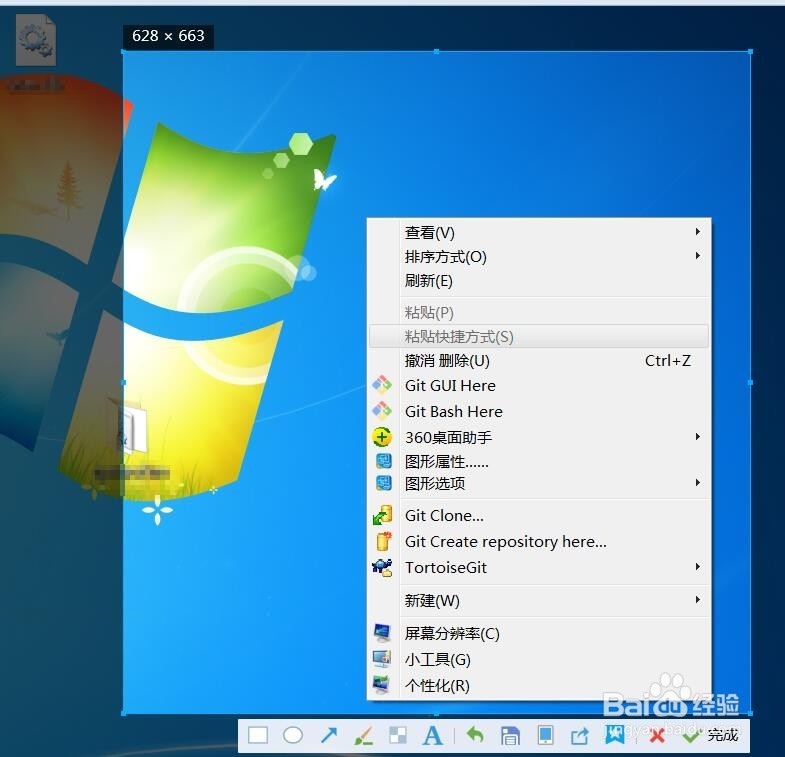Open 图形选项 menu entry
Image resolution: width=785 pixels, height=757 pixels.
[539, 484]
